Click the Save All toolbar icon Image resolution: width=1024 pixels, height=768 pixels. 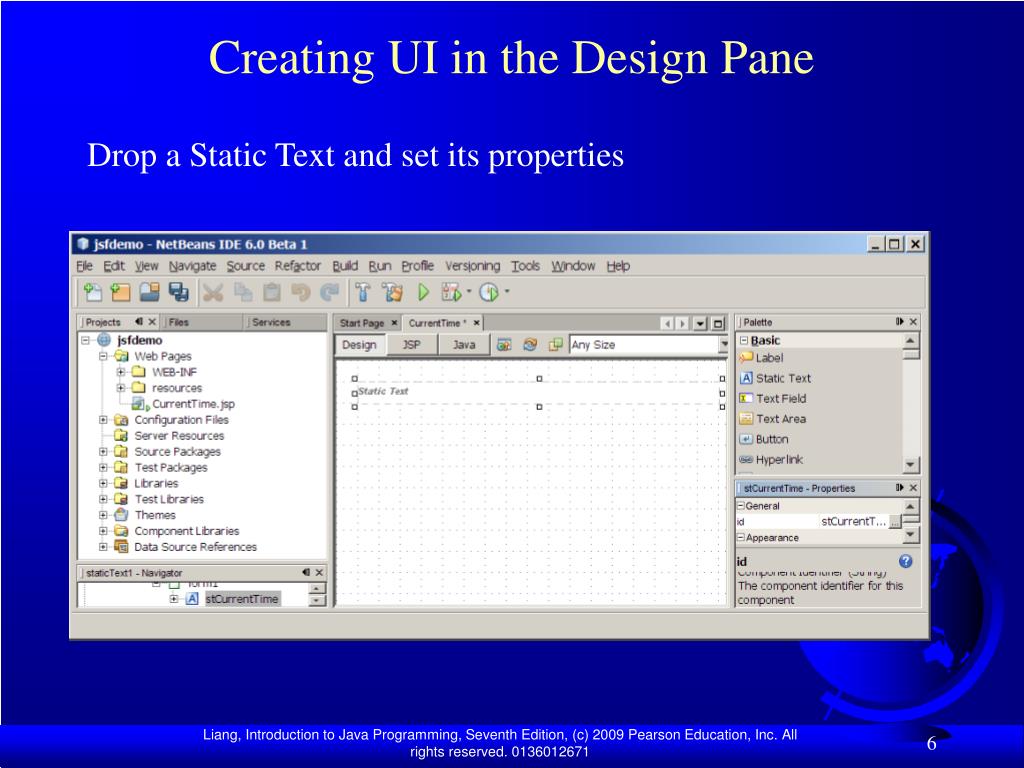pyautogui.click(x=178, y=293)
